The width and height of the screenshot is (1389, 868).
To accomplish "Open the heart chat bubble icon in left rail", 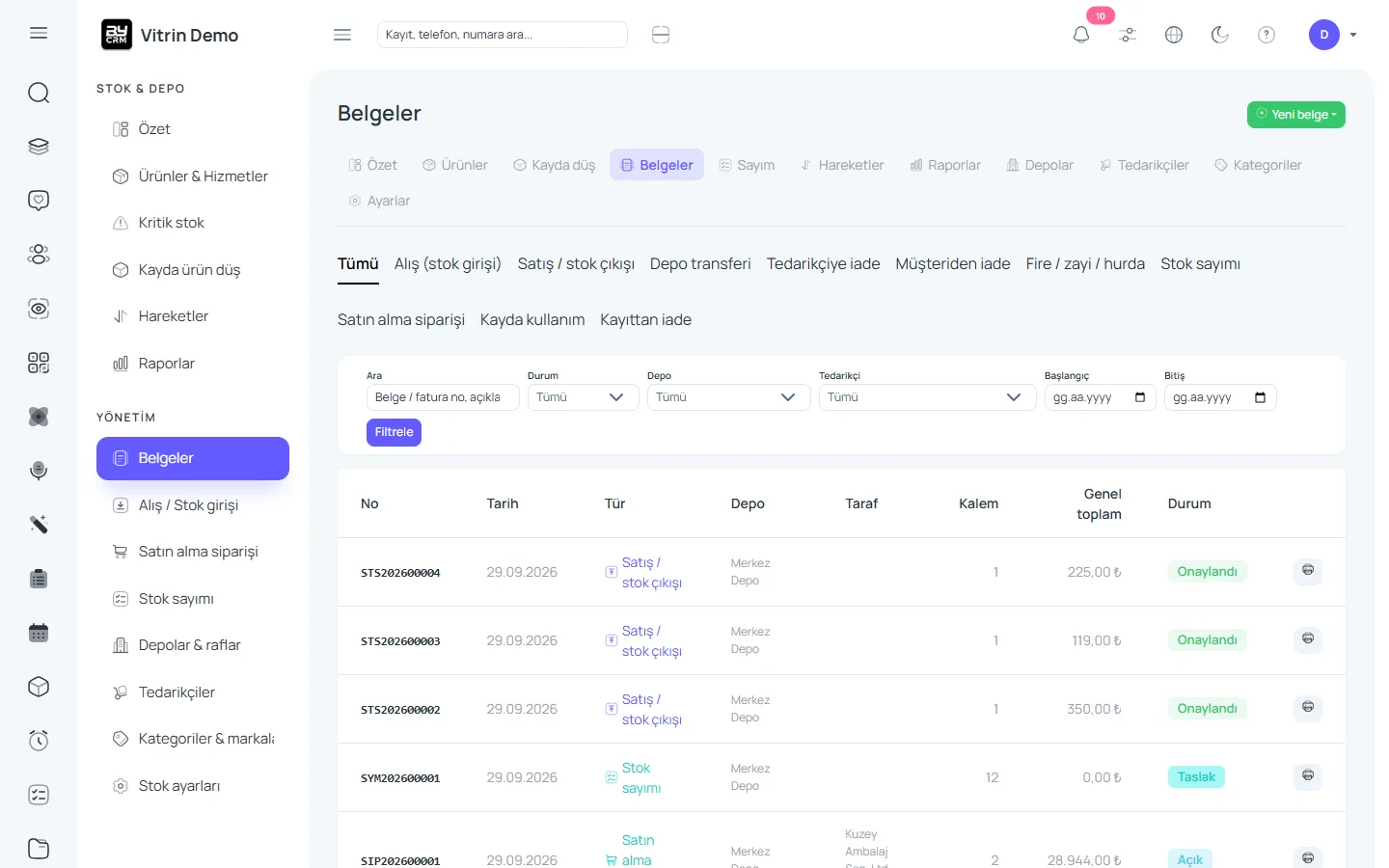I will coord(39,201).
